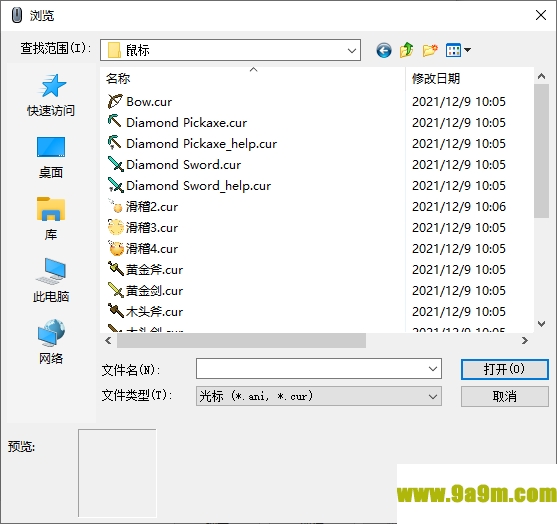557x524 pixels.
Task: Create a new folder icon
Action: point(430,50)
